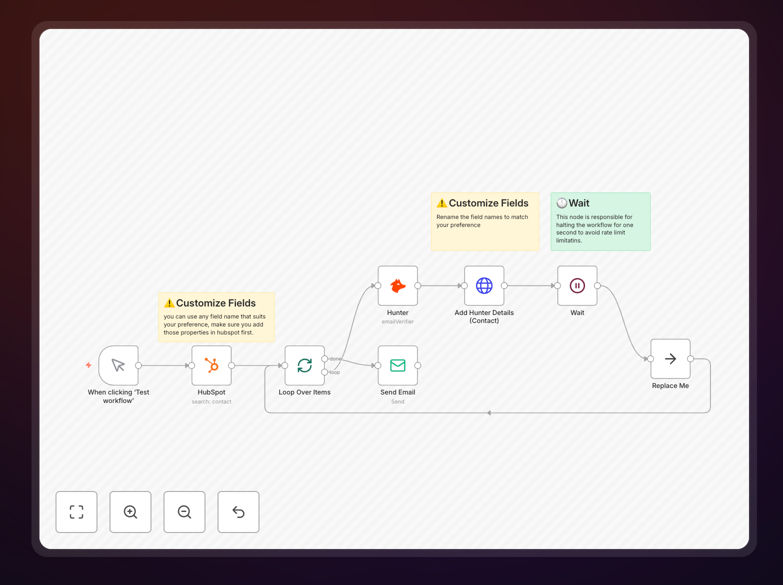Open the Replace Me arrow node
Screen dimensions: 783x585
point(671,359)
